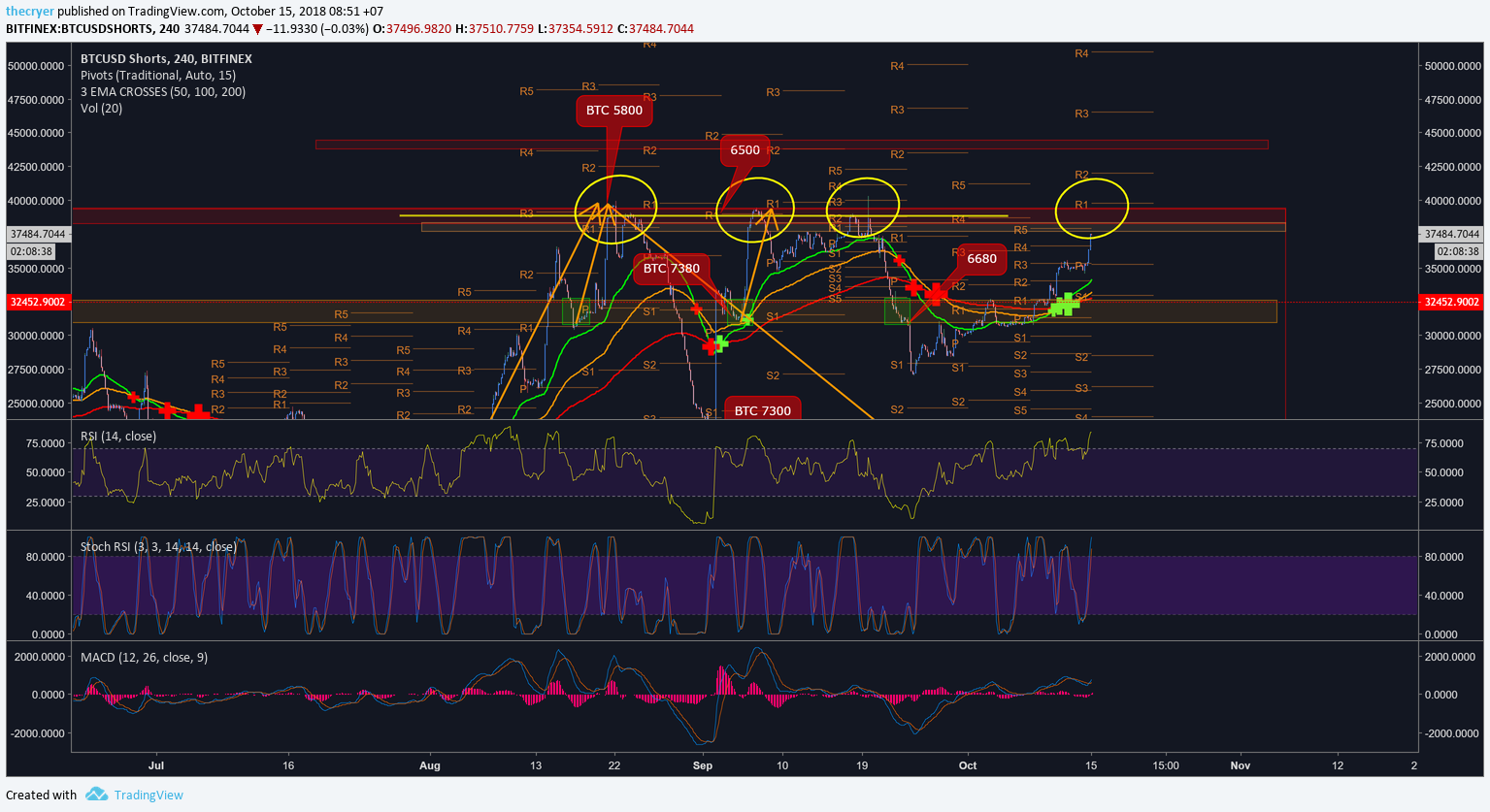Select the 3 EMA CROSSES (50, 100, 200) label
The height and width of the screenshot is (812, 1490).
click(x=163, y=92)
